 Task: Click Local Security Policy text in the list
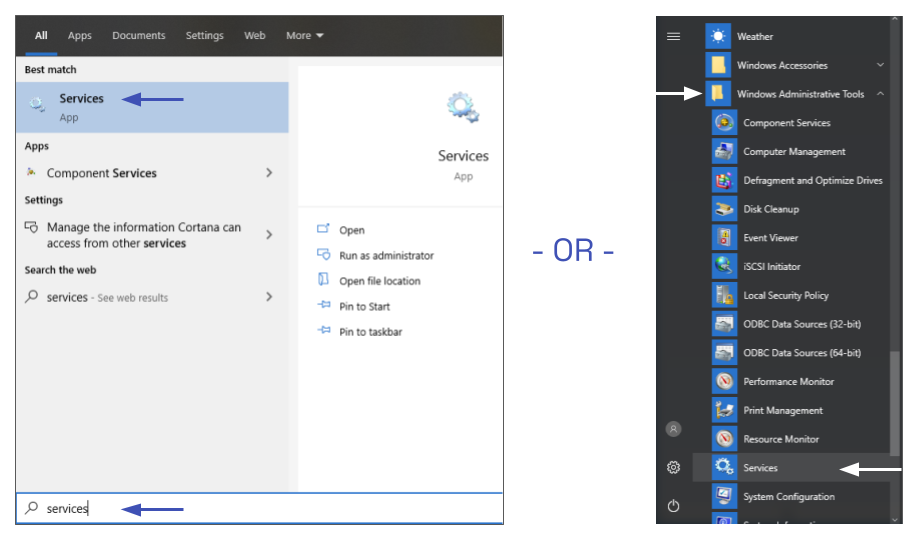pyautogui.click(x=786, y=295)
